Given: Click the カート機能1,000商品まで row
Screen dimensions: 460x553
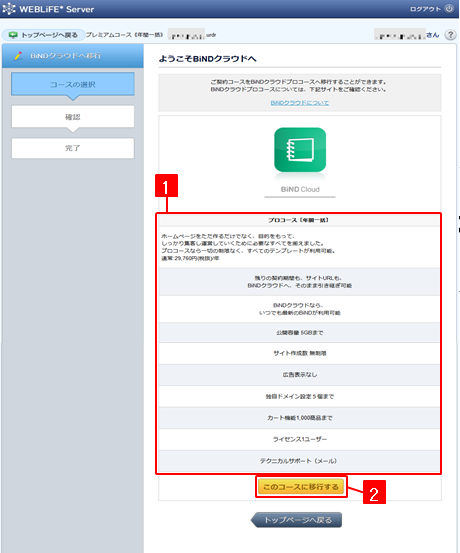Looking at the screenshot, I should 299,418.
